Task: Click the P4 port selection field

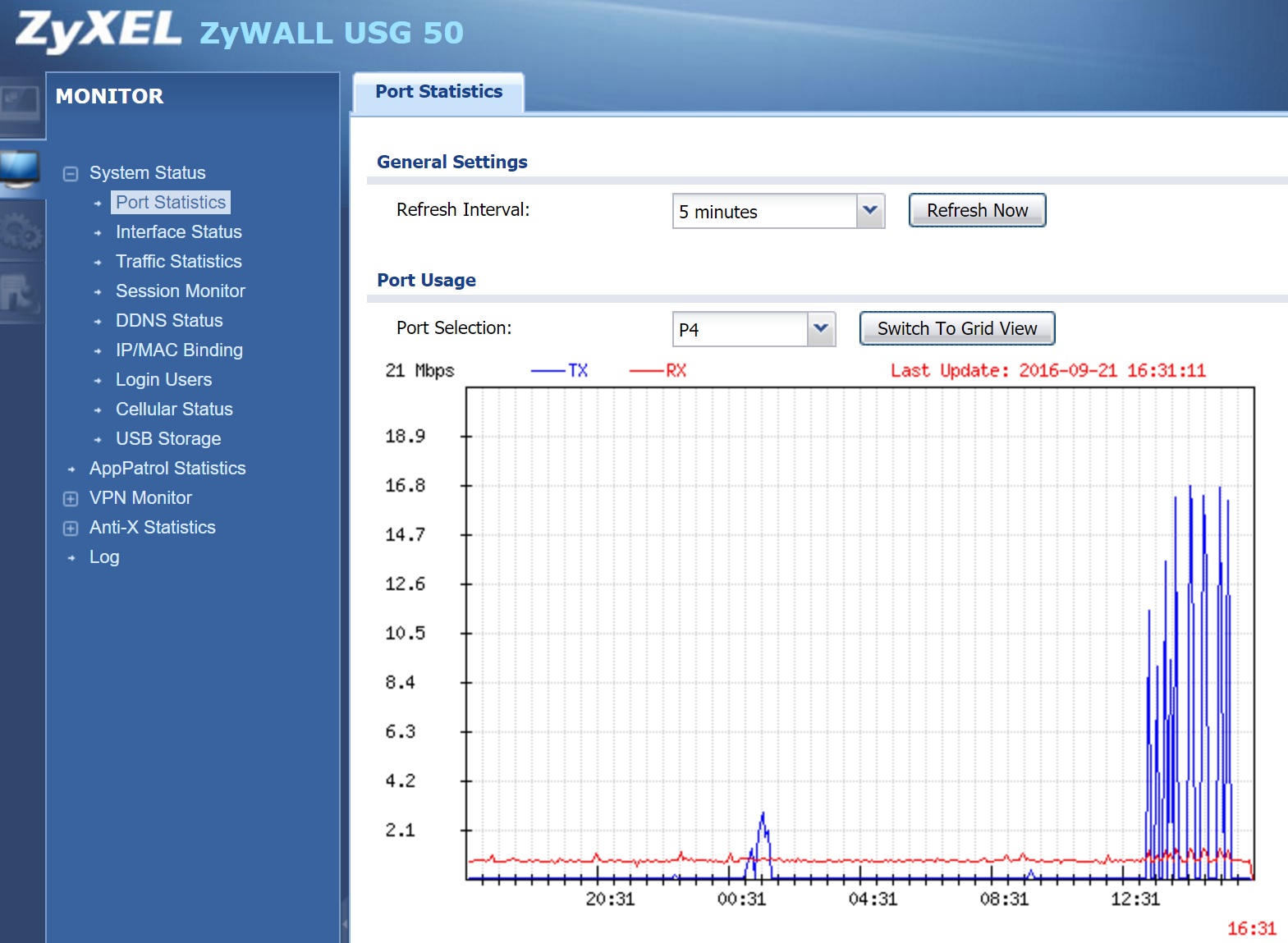Action: click(740, 329)
